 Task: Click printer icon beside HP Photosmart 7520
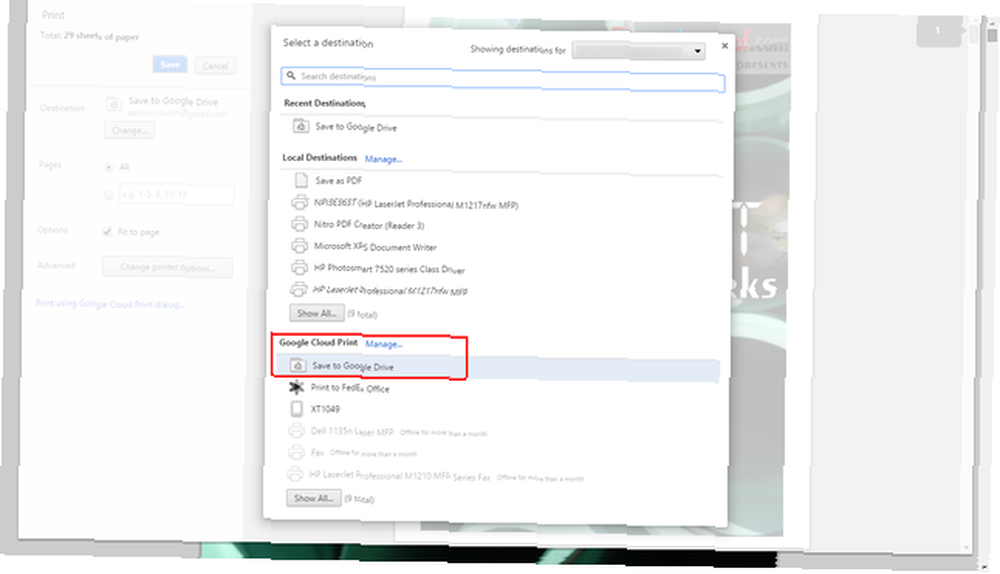[300, 267]
